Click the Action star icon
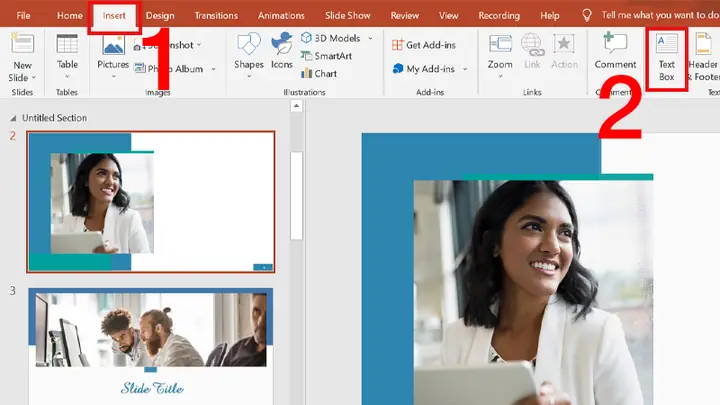Screen dimensions: 720x405 point(564,45)
